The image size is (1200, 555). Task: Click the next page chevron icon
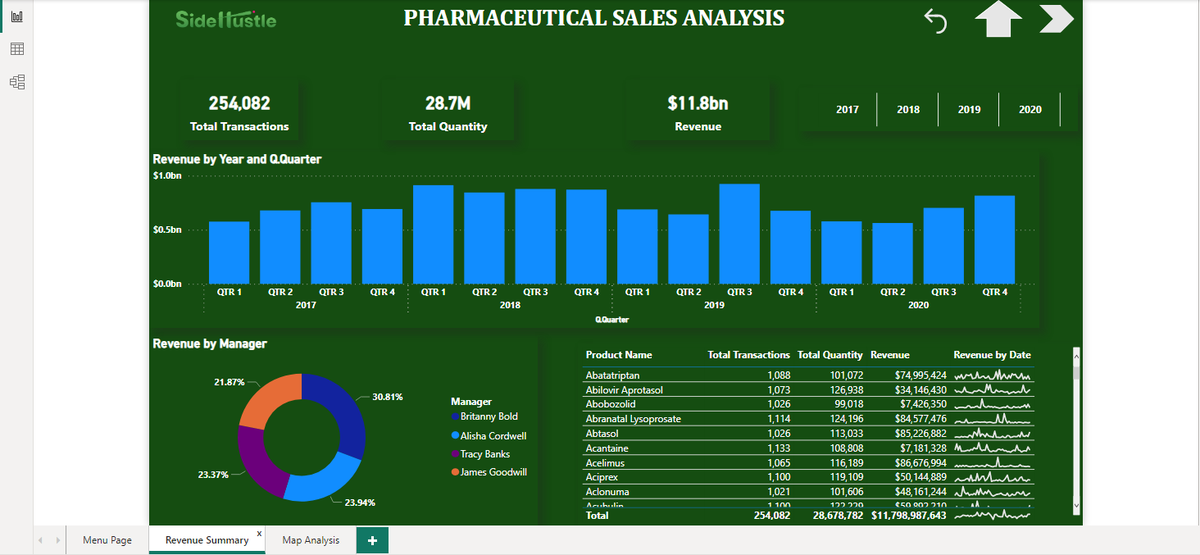pyautogui.click(x=1056, y=20)
